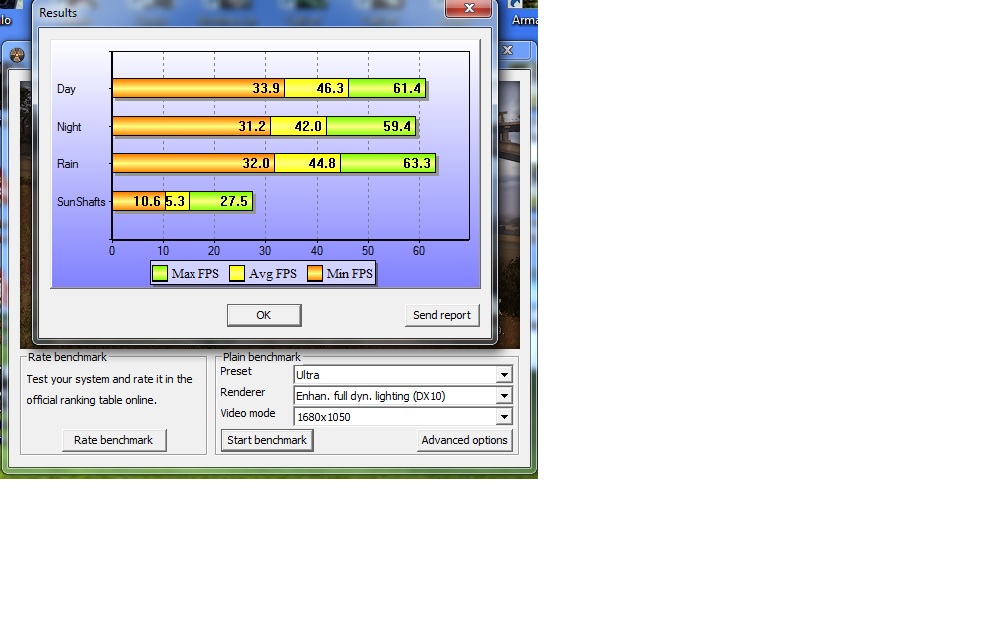1008x630 pixels.
Task: Open Advanced options
Action: click(x=464, y=440)
